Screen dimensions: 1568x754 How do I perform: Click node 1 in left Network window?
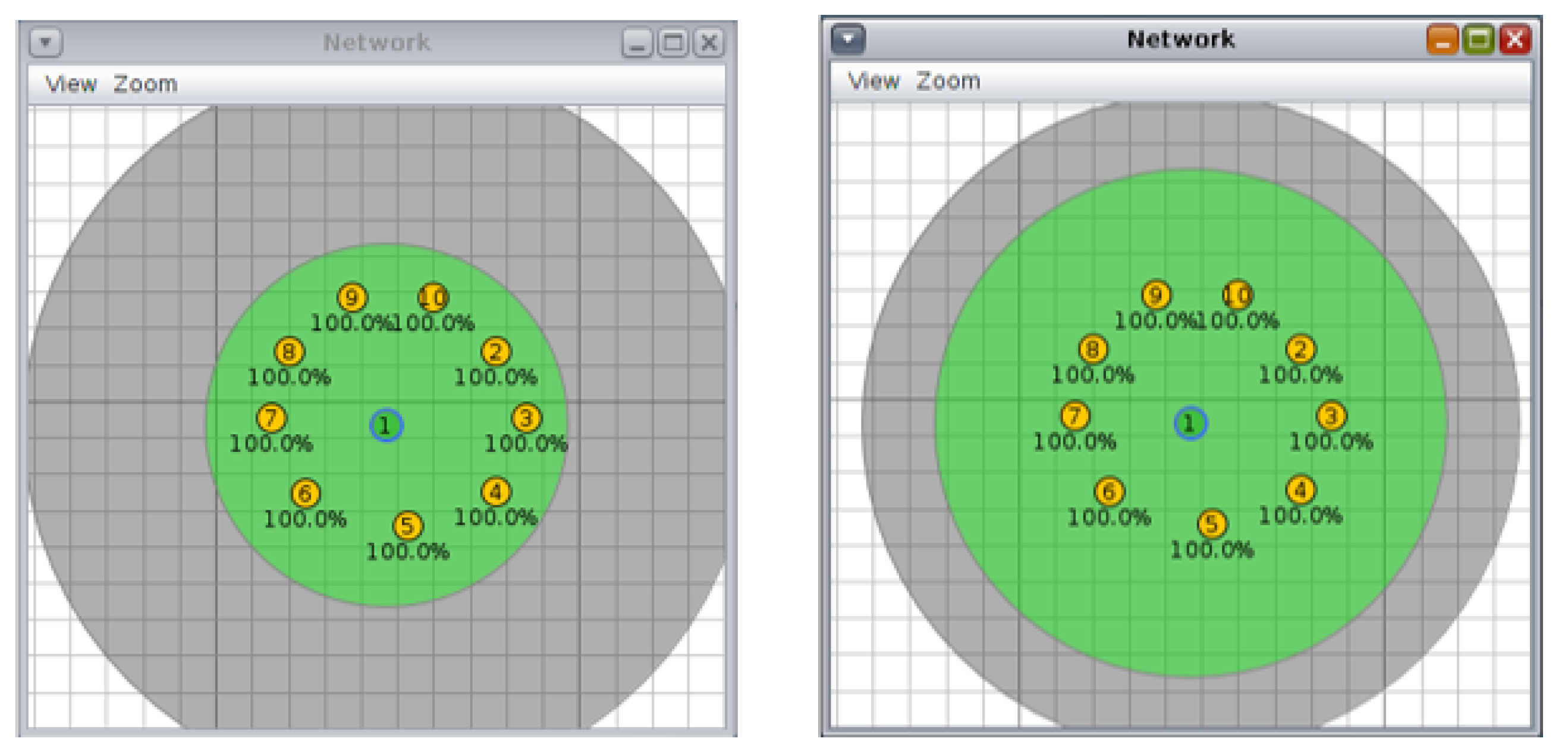(x=386, y=425)
